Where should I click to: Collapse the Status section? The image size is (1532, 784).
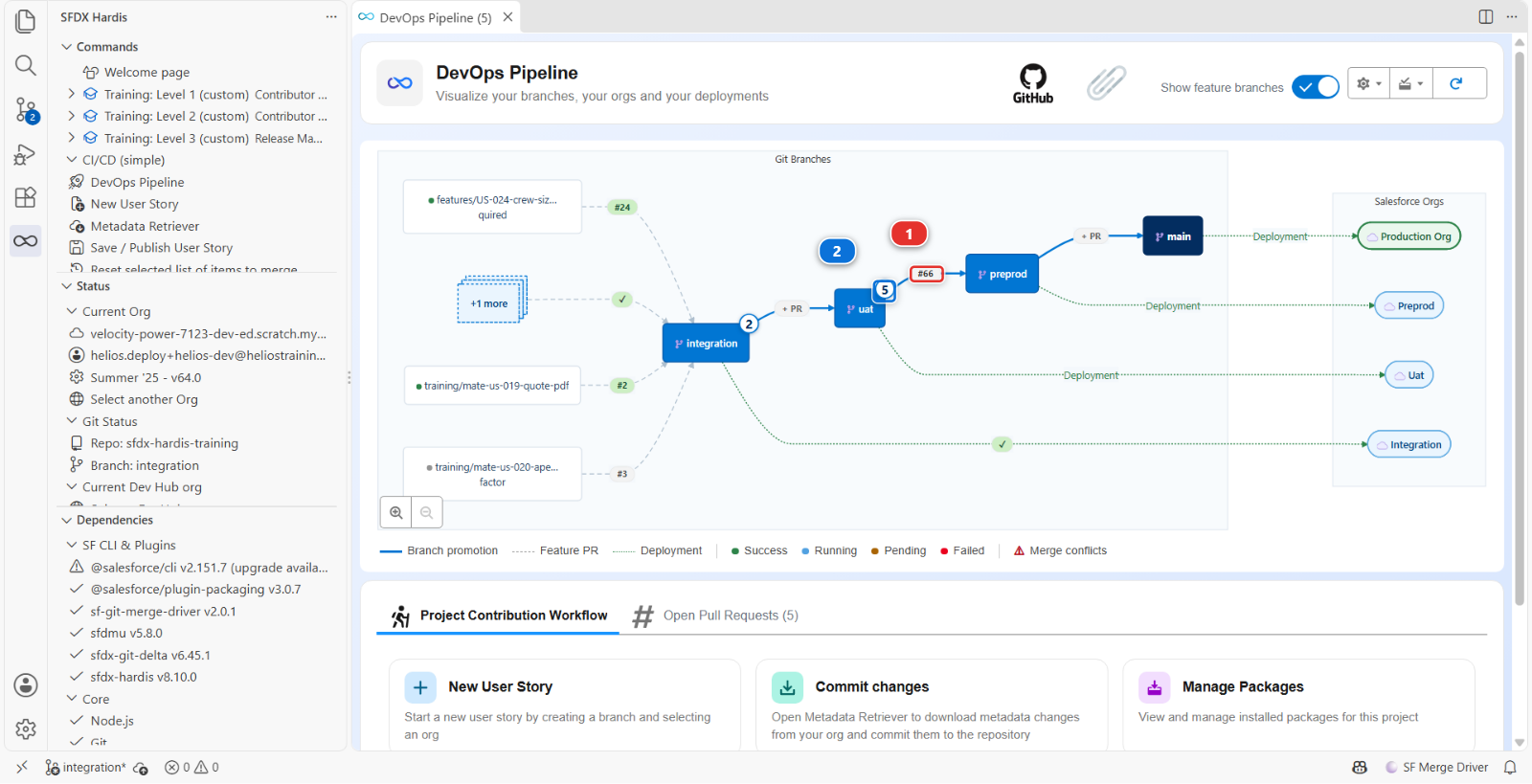tap(67, 286)
